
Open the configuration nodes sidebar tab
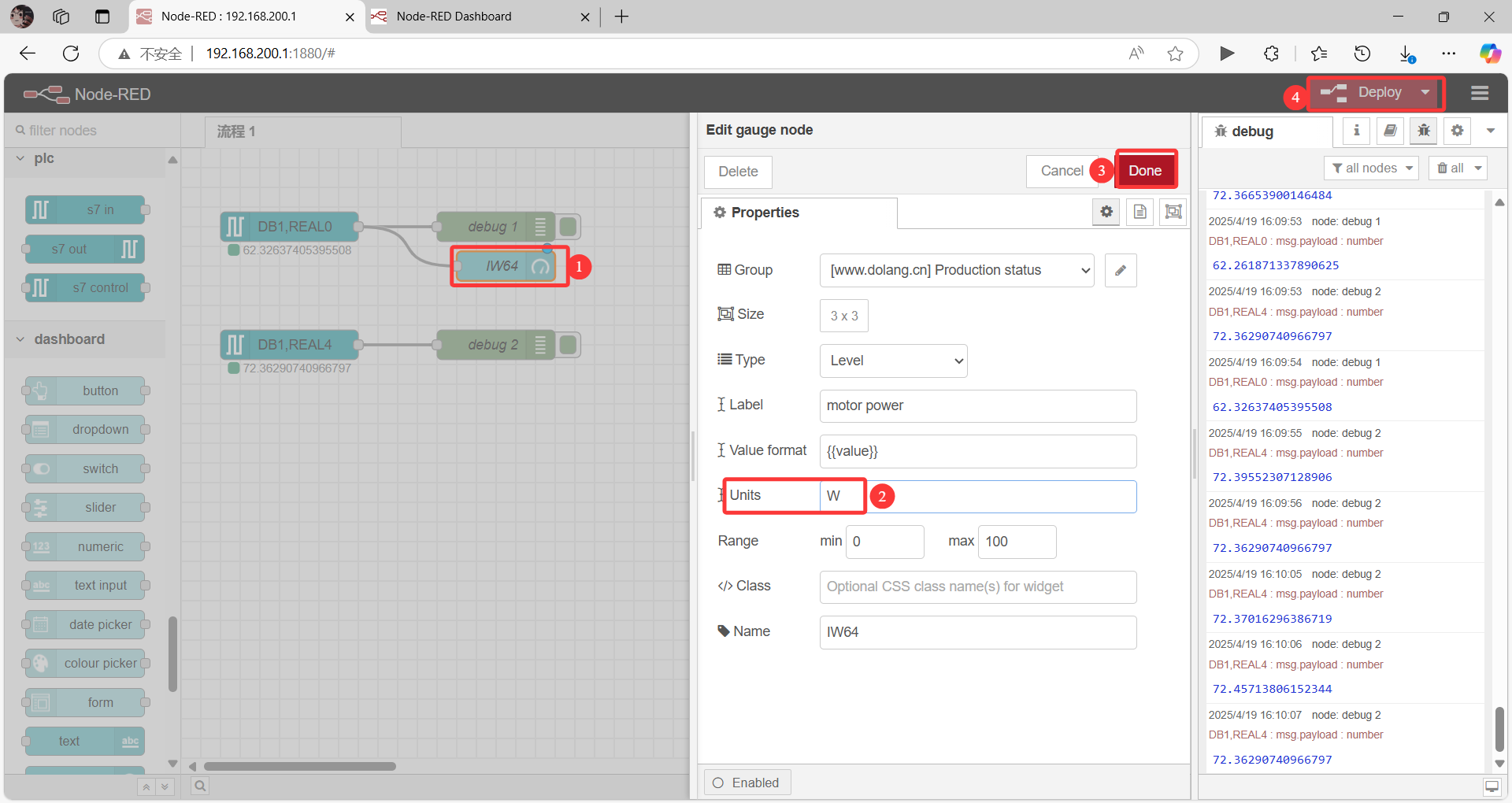[x=1456, y=131]
